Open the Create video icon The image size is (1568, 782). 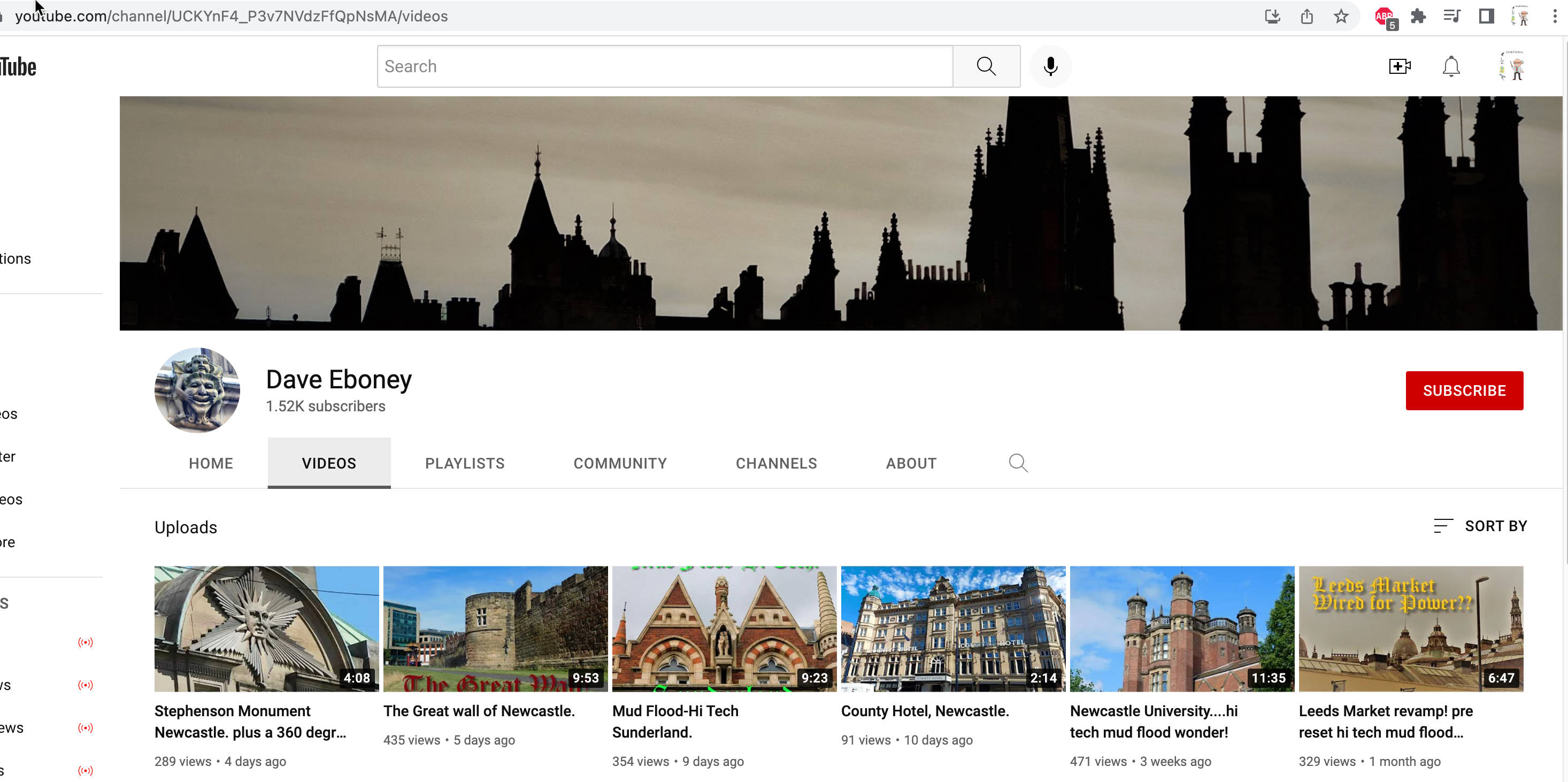click(1400, 66)
